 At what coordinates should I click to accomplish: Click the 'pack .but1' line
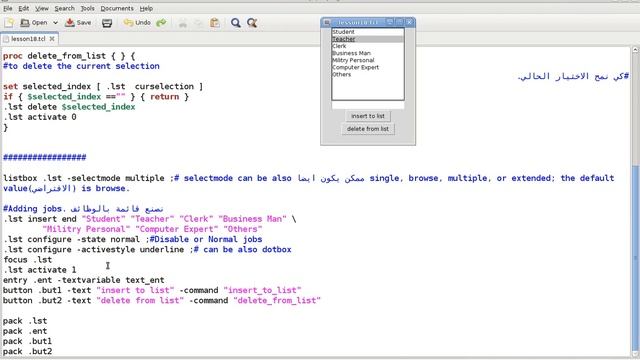[27, 341]
